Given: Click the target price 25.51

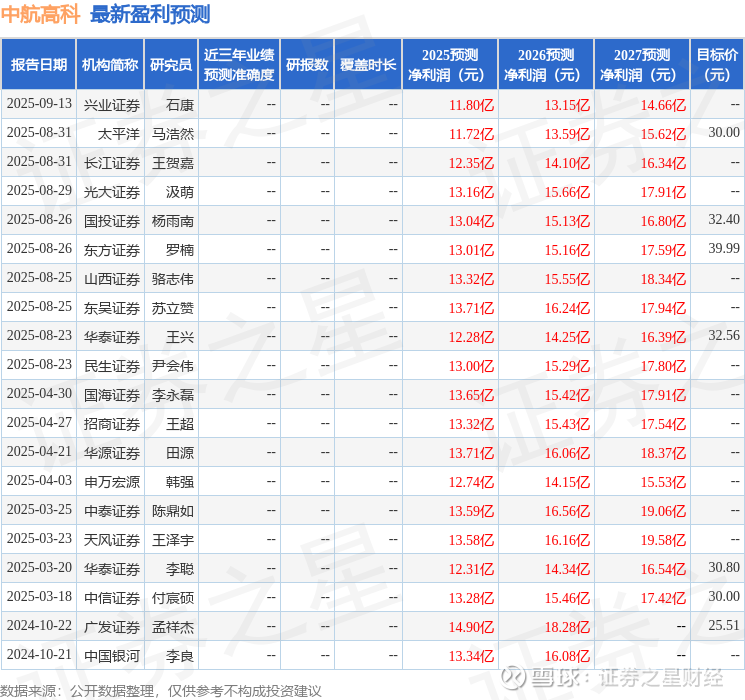Looking at the screenshot, I should [724, 625].
